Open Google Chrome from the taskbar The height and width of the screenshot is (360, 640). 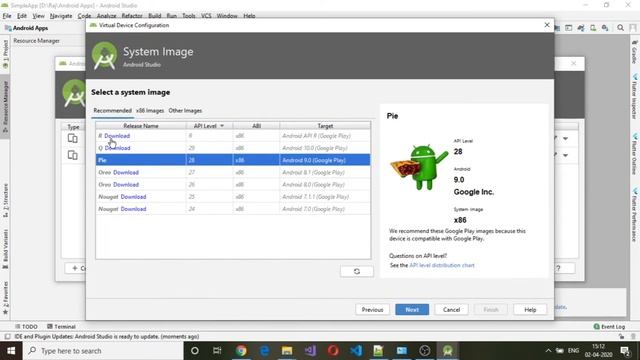pyautogui.click(x=241, y=351)
